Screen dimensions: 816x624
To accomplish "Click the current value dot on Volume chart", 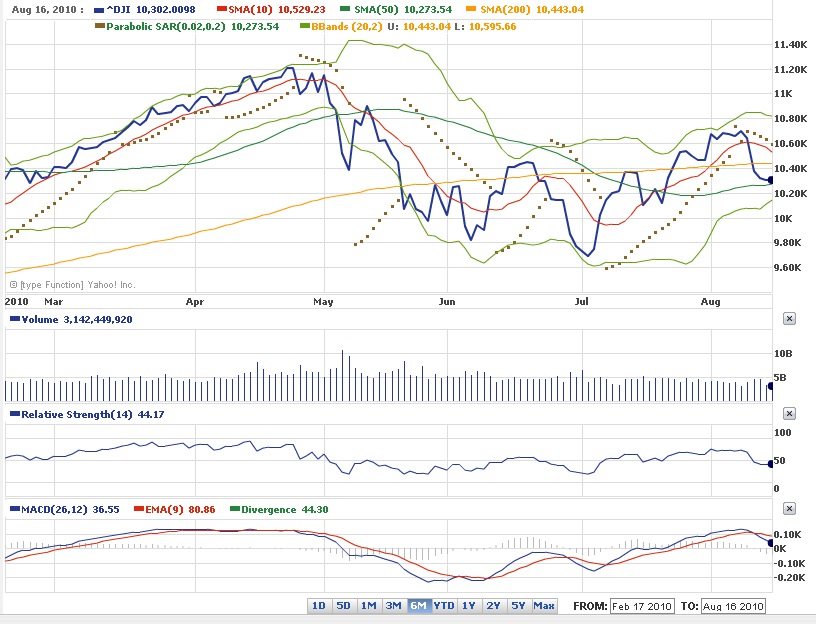I will 771,386.
